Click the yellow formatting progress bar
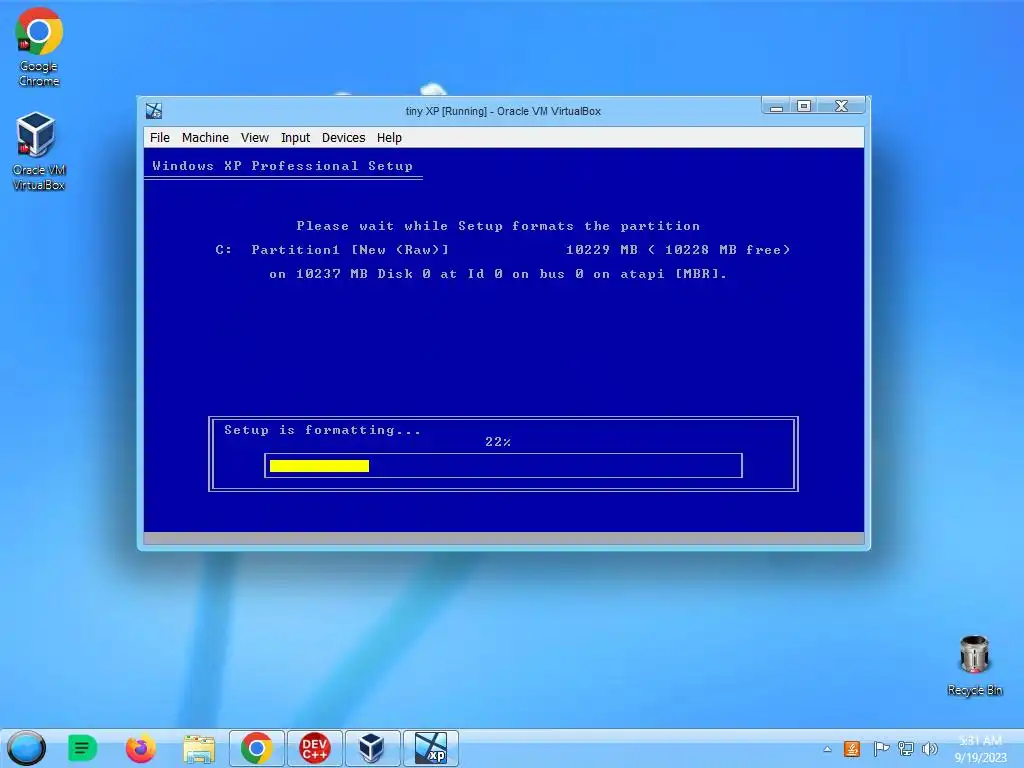Viewport: 1024px width, 768px height. tap(319, 466)
